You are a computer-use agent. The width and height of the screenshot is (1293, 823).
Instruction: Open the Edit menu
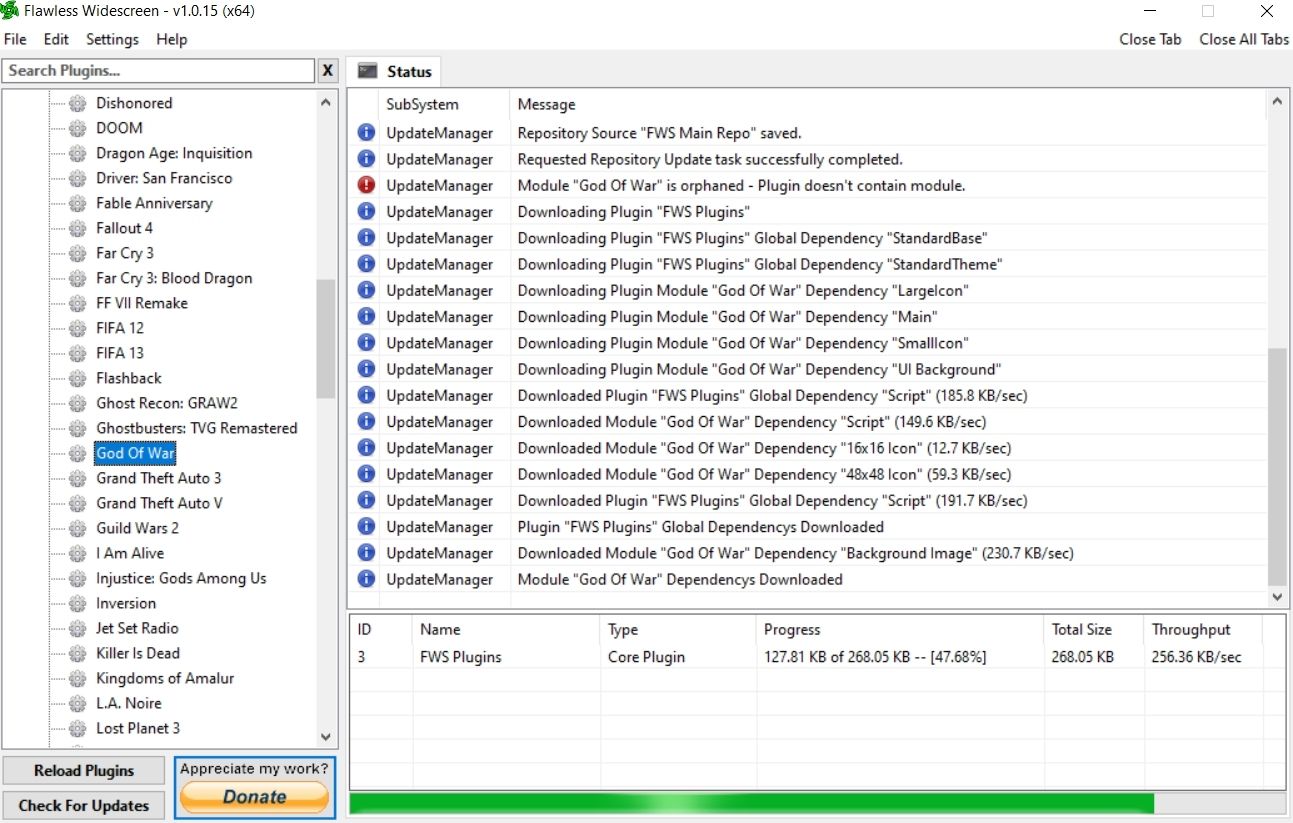(x=56, y=39)
